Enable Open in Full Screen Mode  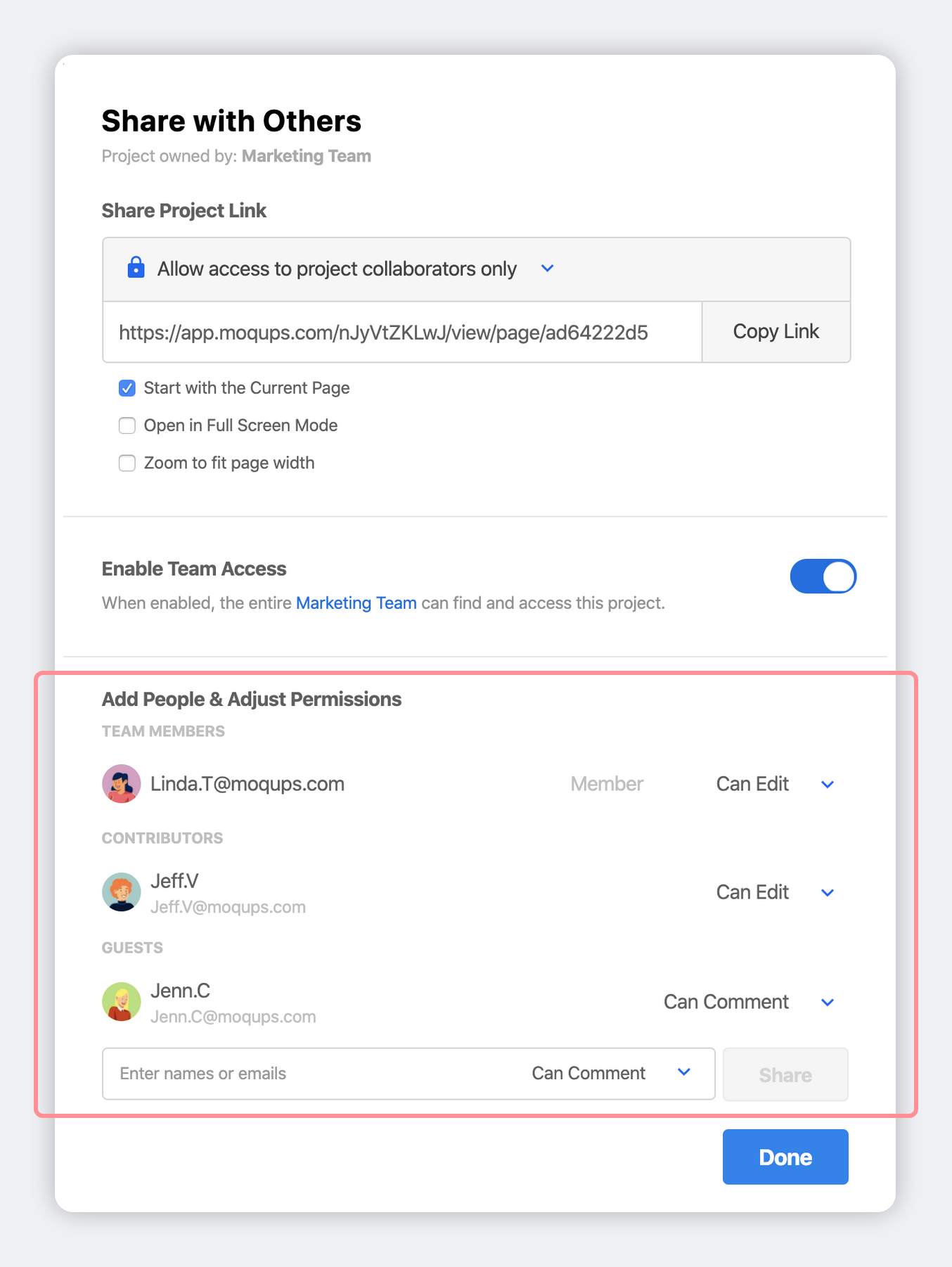click(x=127, y=425)
